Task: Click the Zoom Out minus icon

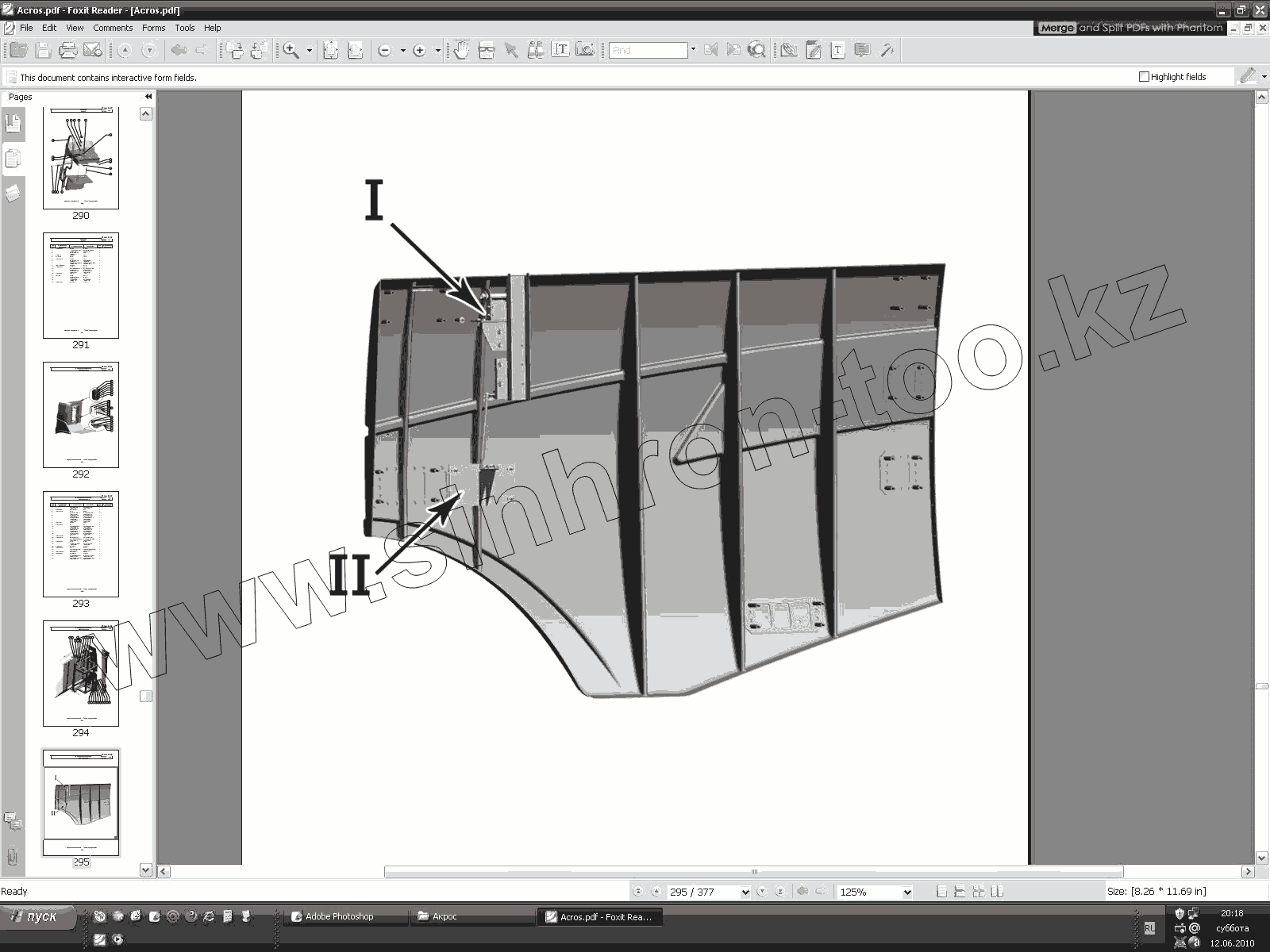Action: [x=385, y=51]
